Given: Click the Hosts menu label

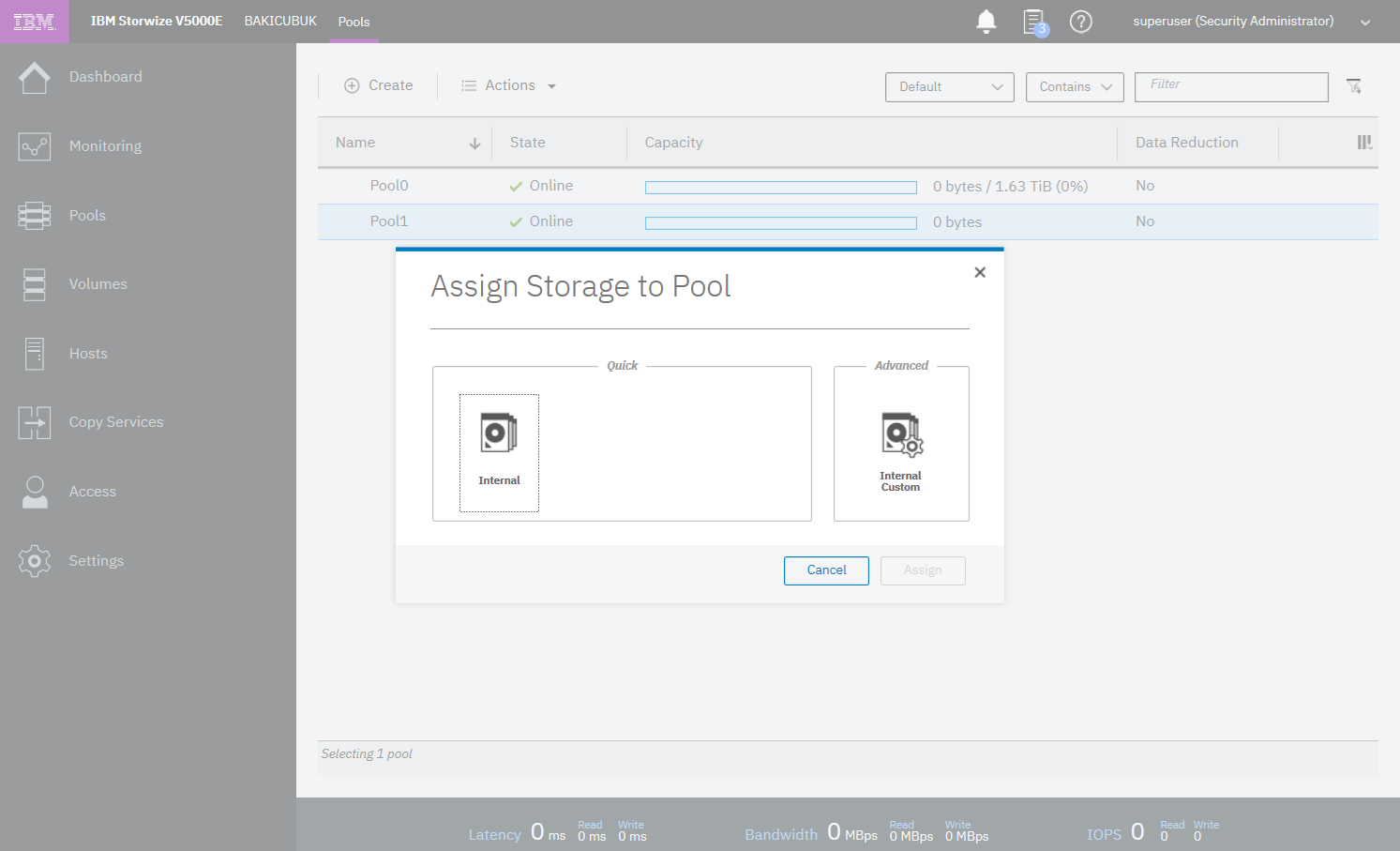Looking at the screenshot, I should (x=88, y=354).
